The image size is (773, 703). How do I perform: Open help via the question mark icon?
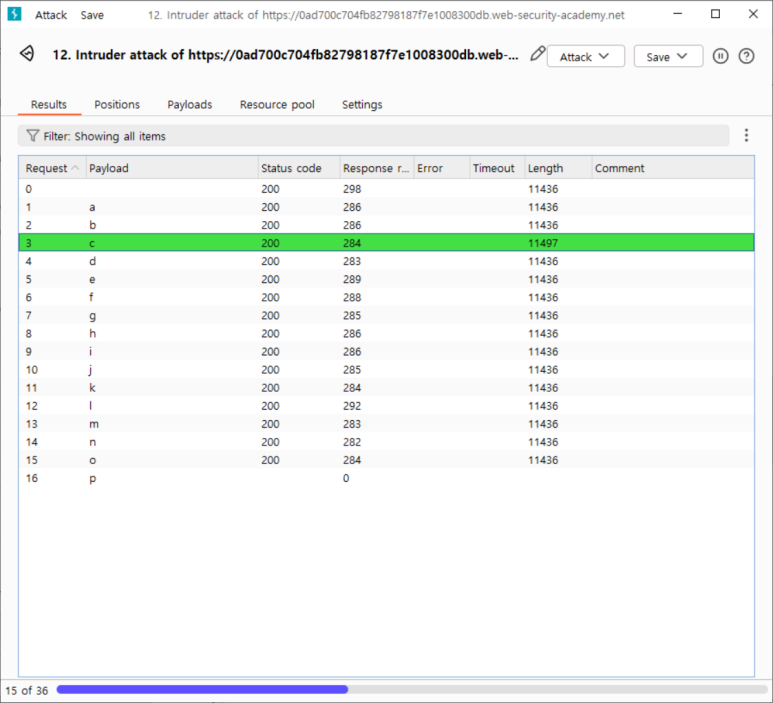[746, 56]
